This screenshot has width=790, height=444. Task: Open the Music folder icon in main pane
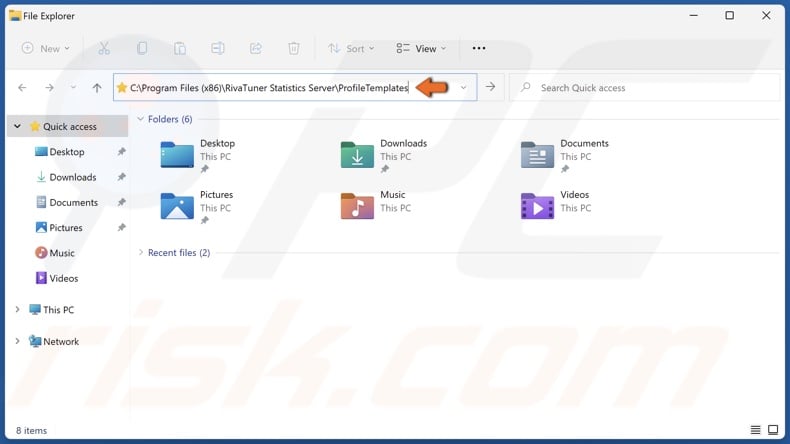[357, 206]
